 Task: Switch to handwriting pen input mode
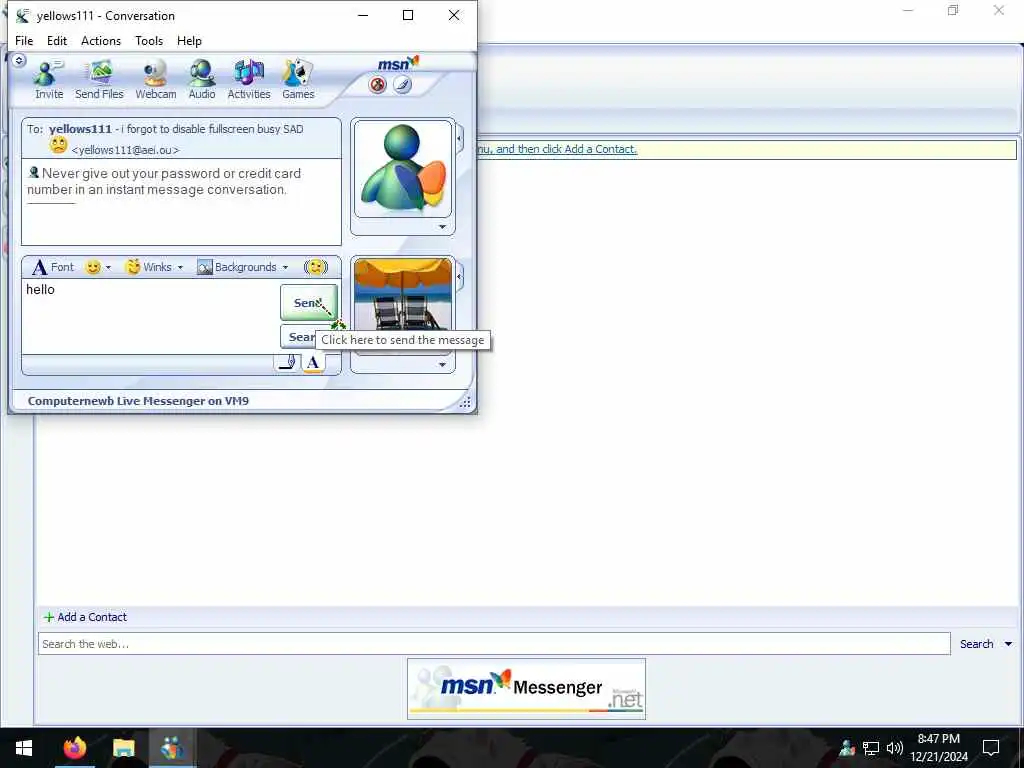tap(287, 363)
